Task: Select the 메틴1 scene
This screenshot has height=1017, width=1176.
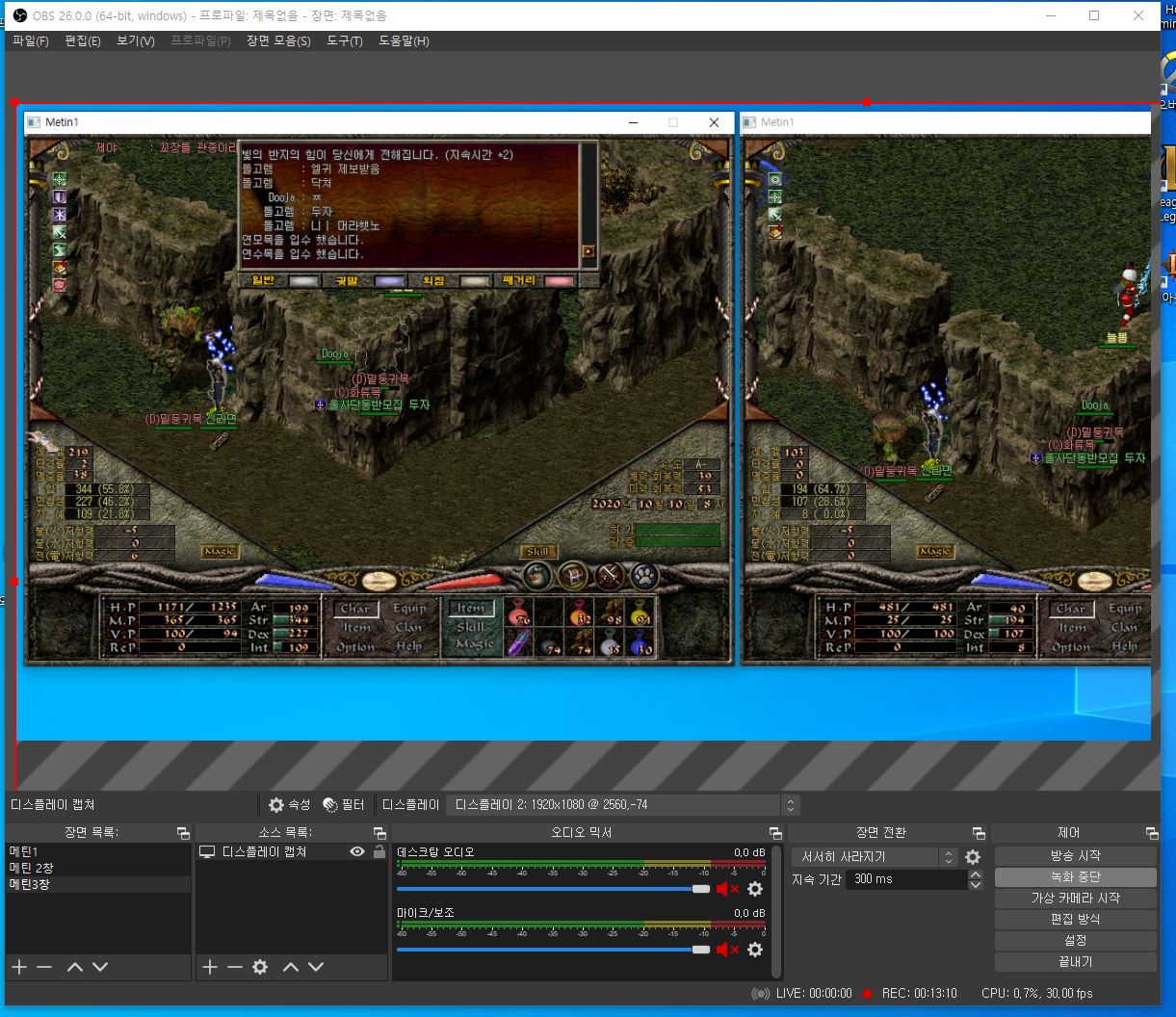Action: click(x=98, y=852)
